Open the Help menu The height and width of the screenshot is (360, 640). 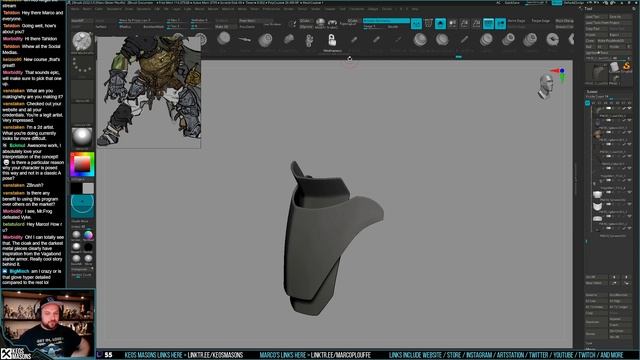(415, 9)
